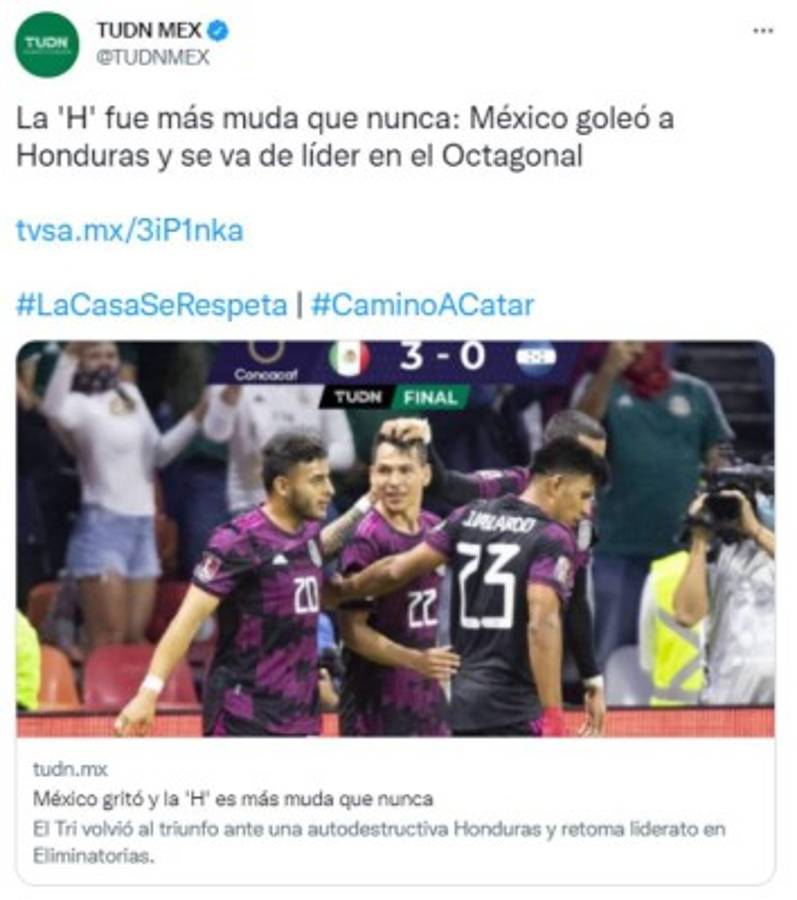Viewport: 797px width, 900px height.
Task: Click the Mexico flag icon in scoreboard
Action: pyautogui.click(x=349, y=358)
